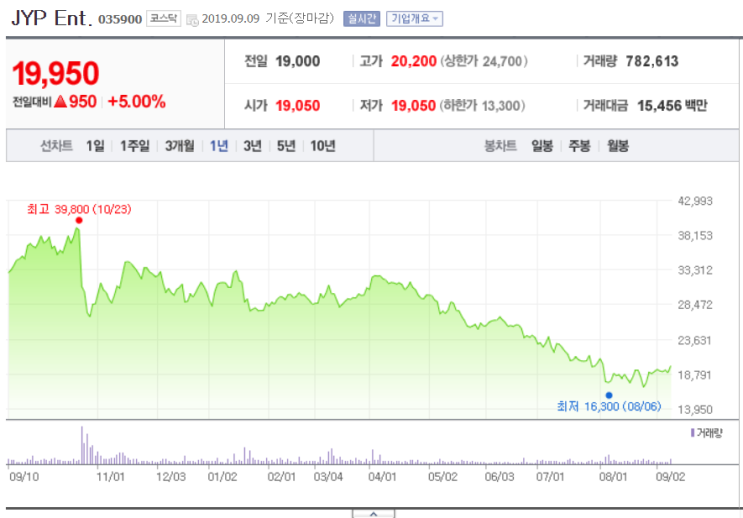Viewport: 743px width, 518px height.
Task: Click the calendar icon before the date
Action: coord(192,20)
